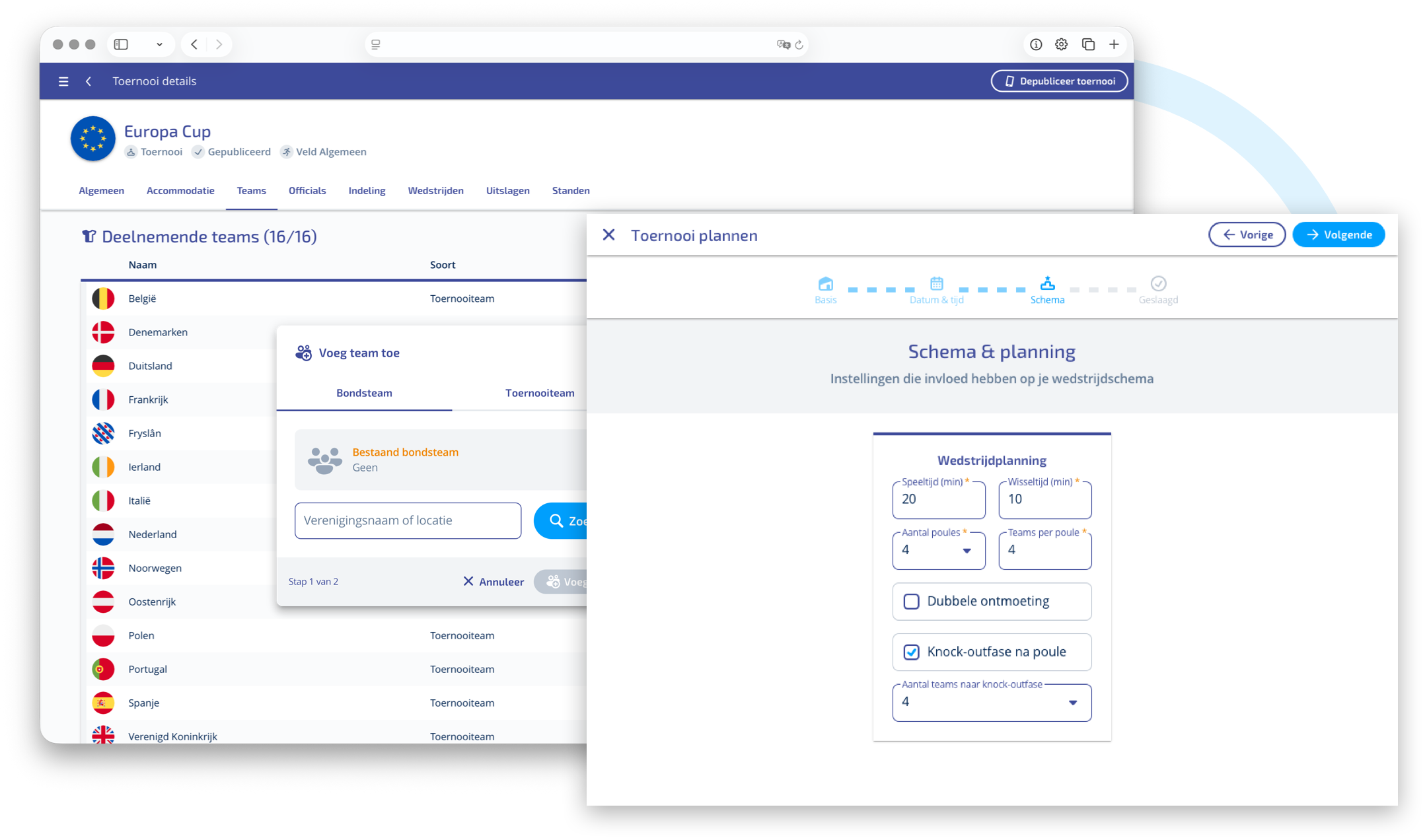Image resolution: width=1427 pixels, height=840 pixels.
Task: Click the Datum & tijd calendar step icon
Action: 936,284
